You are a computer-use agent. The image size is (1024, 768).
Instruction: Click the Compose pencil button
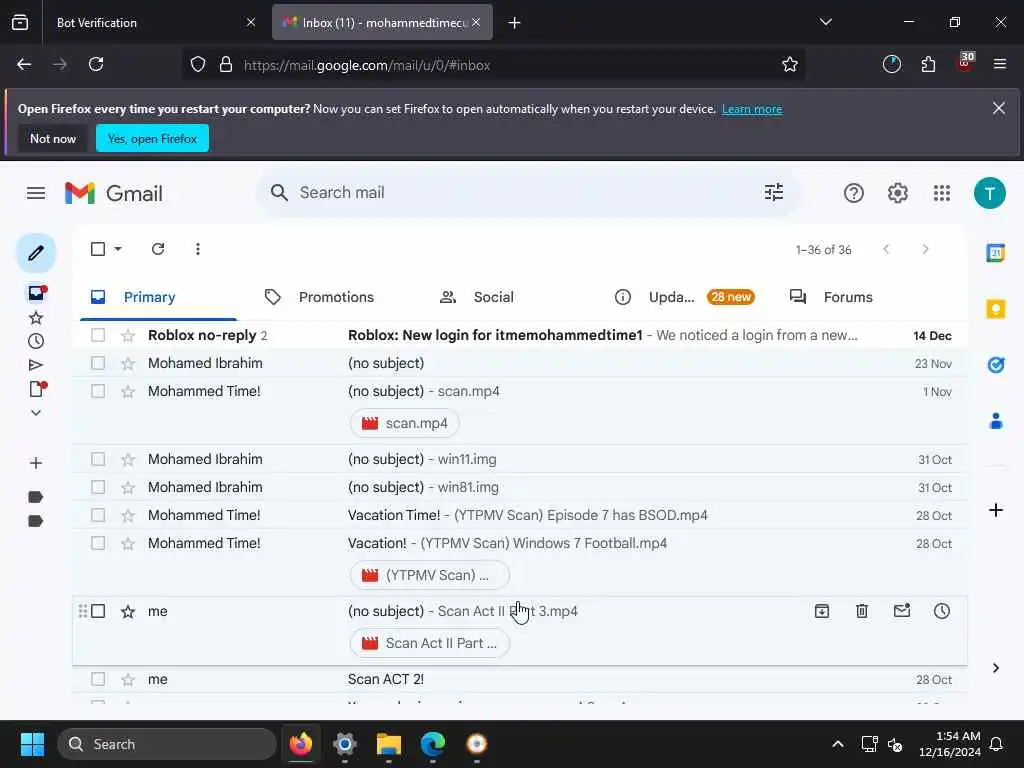(x=36, y=253)
